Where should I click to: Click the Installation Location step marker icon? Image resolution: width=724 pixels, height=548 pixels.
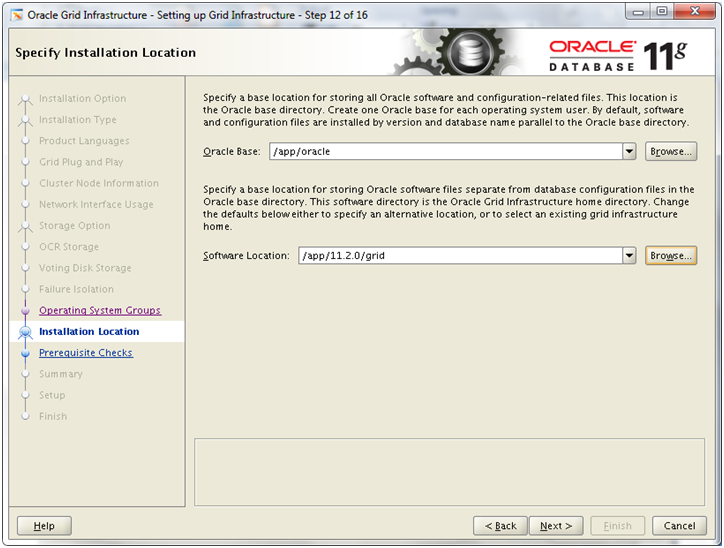point(25,332)
